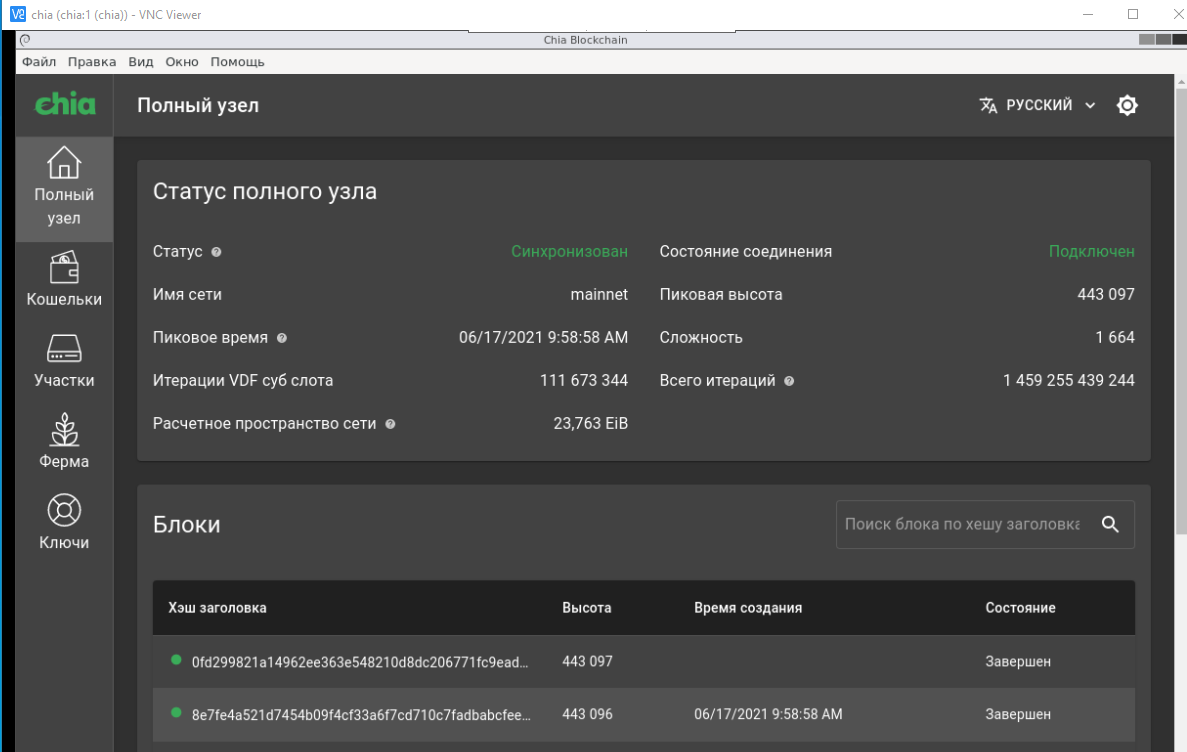Minimize the VNC Viewer window
The height and width of the screenshot is (752, 1187).
click(x=1088, y=14)
